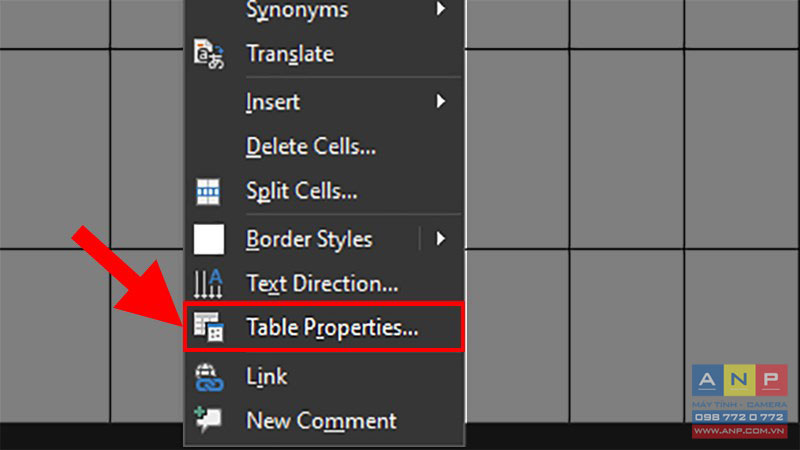The height and width of the screenshot is (450, 800).
Task: Click the Link chain icon
Action: pos(209,378)
